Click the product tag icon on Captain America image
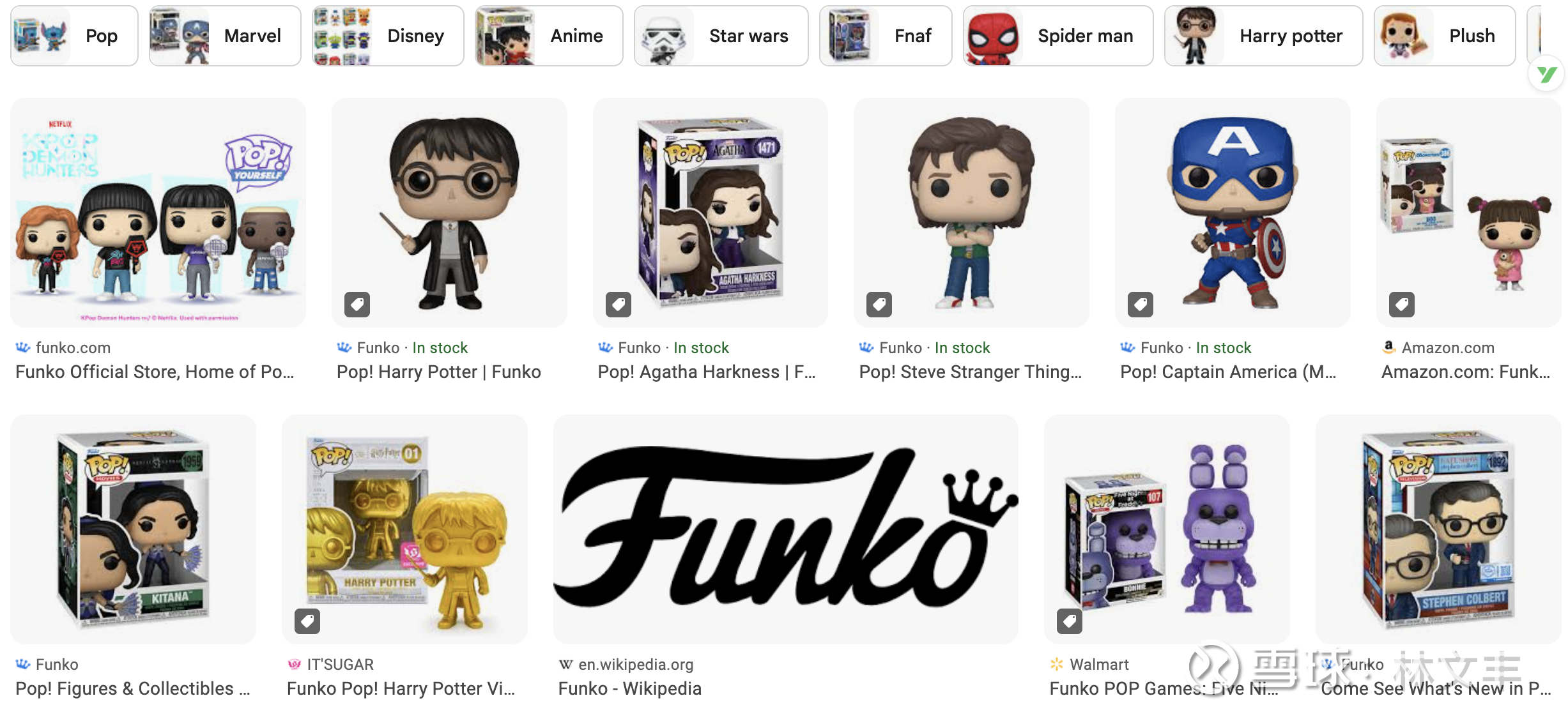Image resolution: width=1568 pixels, height=719 pixels. click(1141, 305)
